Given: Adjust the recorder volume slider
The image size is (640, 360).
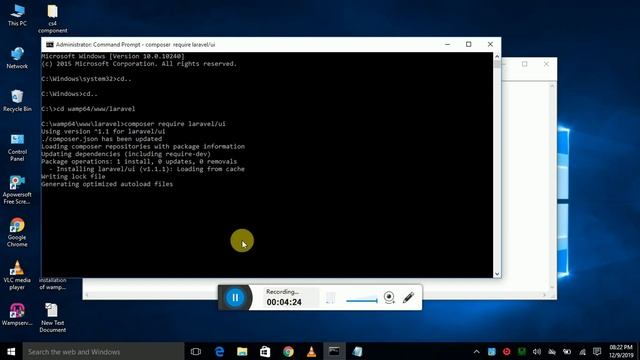Looking at the screenshot, I should pos(362,301).
